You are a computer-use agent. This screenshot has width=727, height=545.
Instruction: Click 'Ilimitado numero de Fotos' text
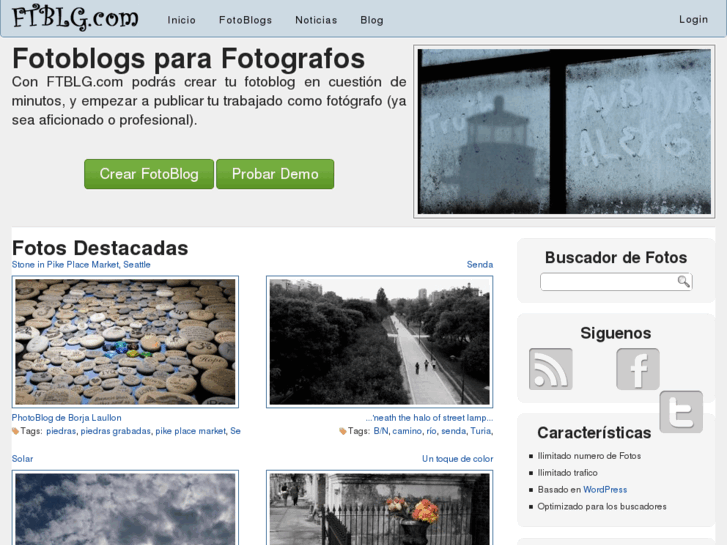click(589, 456)
